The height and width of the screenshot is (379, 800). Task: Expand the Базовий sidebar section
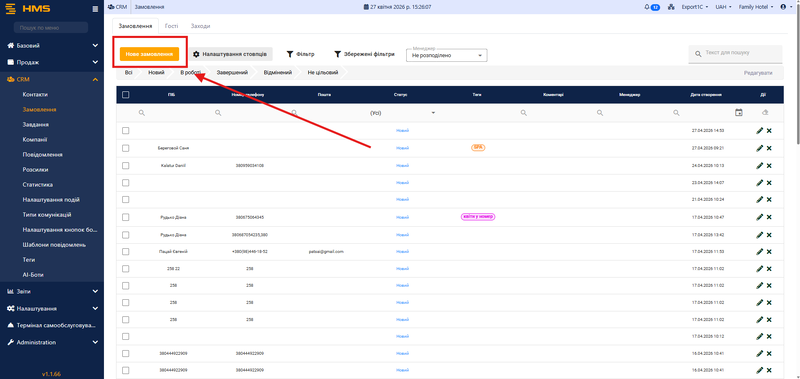tap(52, 45)
